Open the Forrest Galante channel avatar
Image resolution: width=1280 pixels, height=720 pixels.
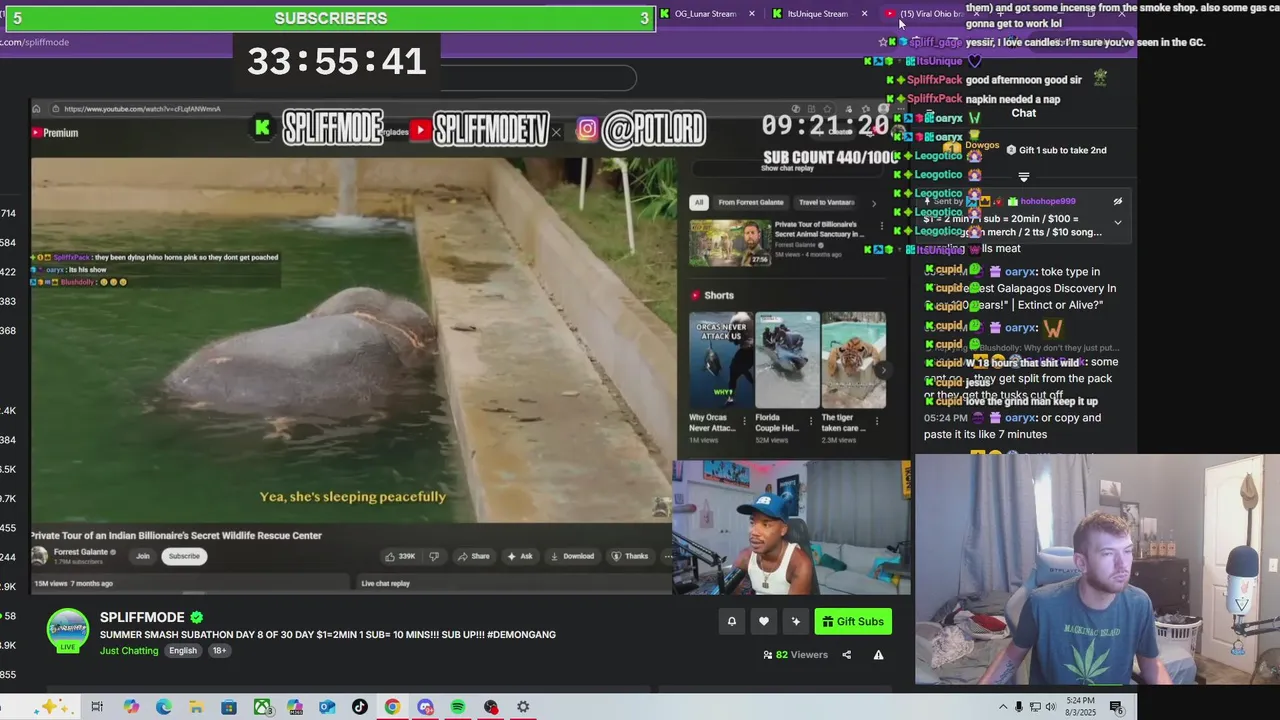[x=40, y=556]
